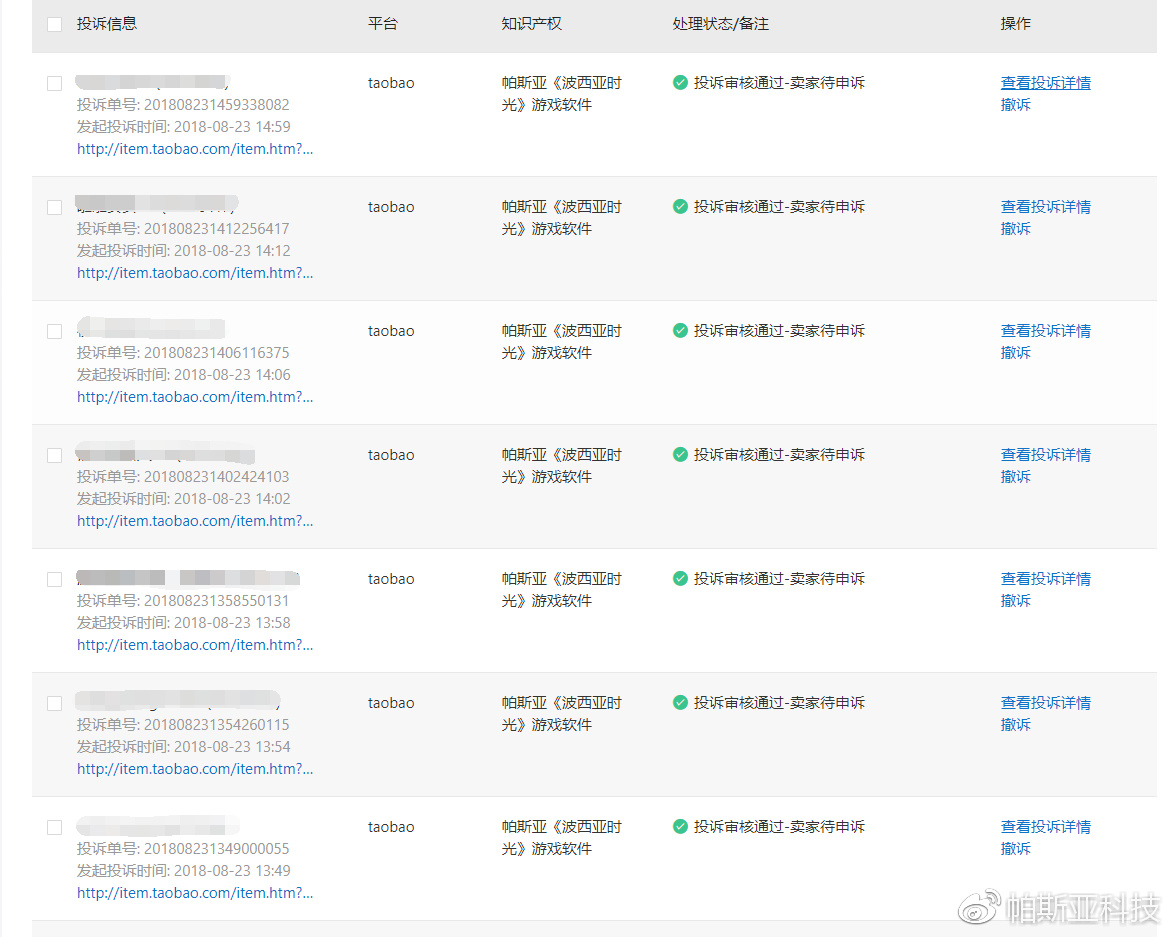Click complaint time 2018-08-23 13:58
Screen dimensions: 1171x937
click(x=232, y=623)
